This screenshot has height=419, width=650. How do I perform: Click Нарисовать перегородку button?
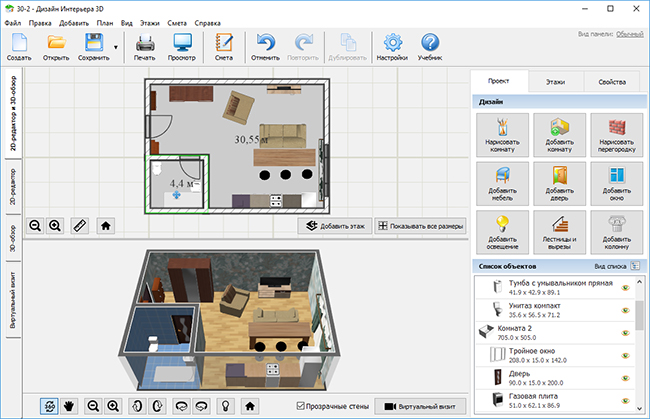tap(617, 135)
